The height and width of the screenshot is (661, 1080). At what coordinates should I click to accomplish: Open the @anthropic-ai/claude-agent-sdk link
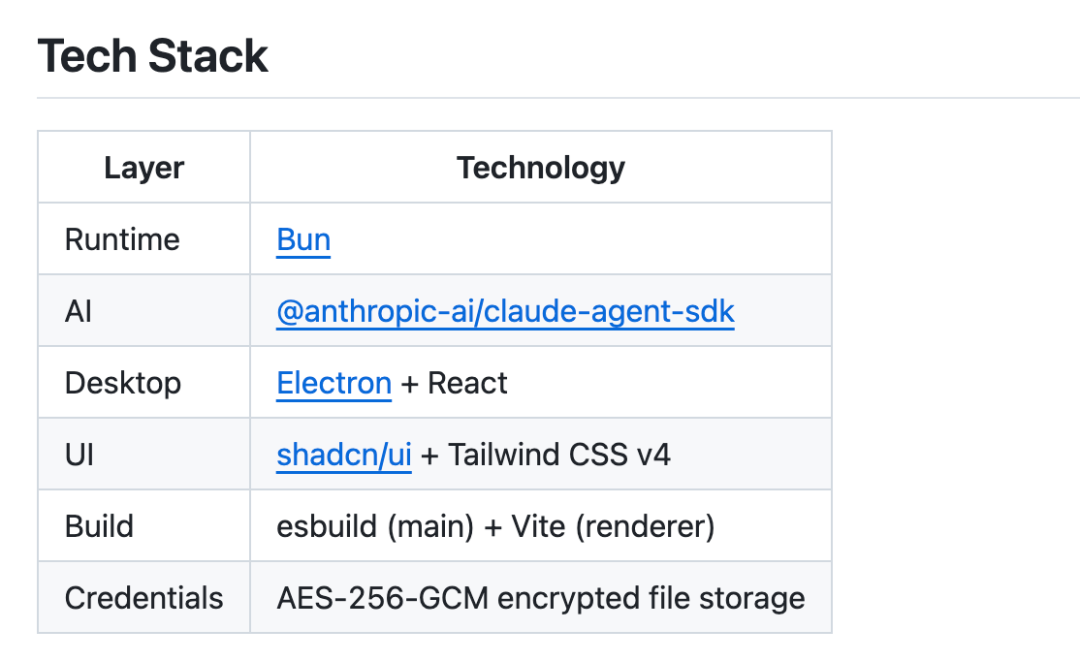coord(505,312)
